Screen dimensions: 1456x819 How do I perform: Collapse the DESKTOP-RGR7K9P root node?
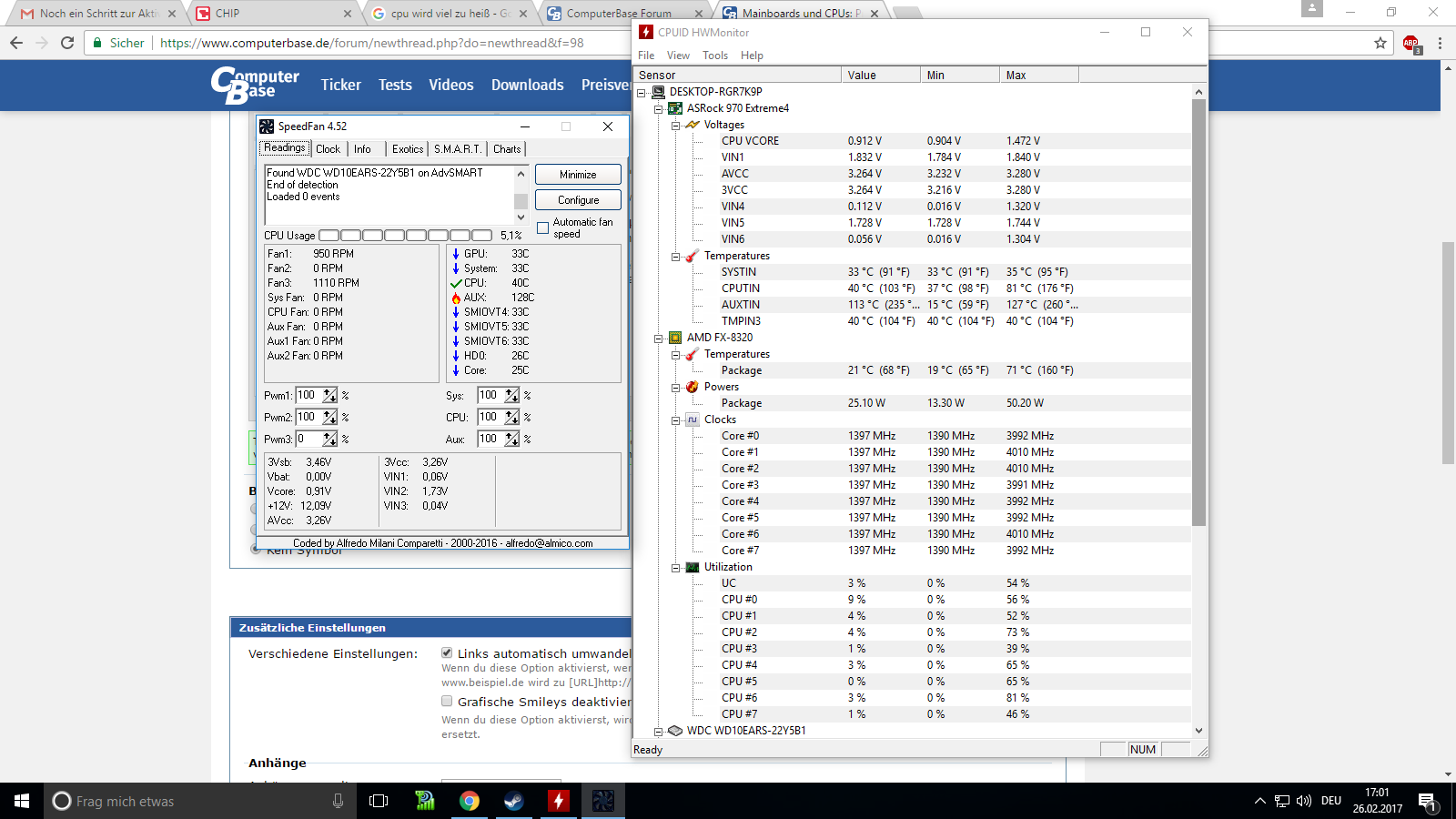[x=642, y=92]
